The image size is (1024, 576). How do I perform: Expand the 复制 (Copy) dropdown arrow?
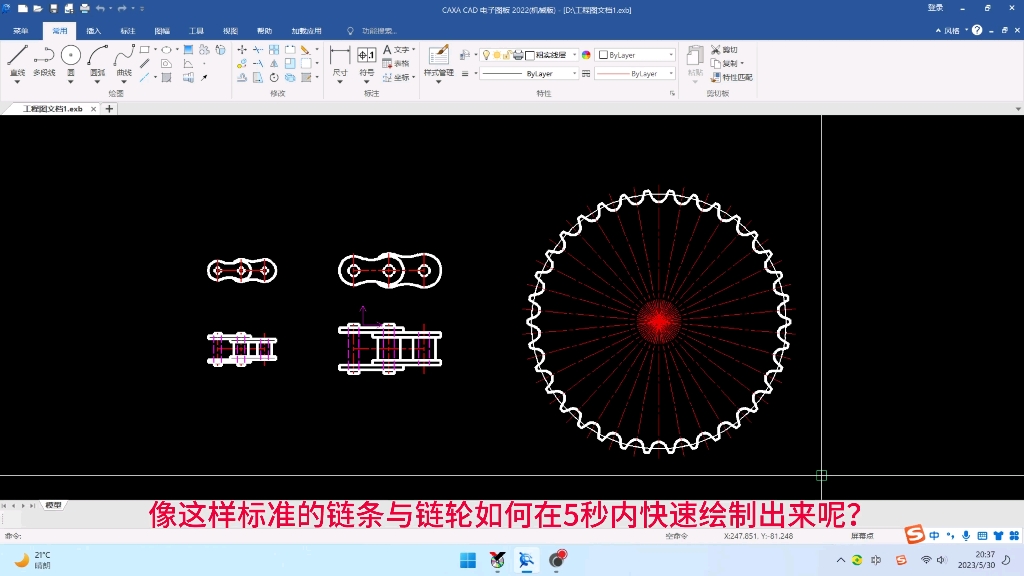742,63
